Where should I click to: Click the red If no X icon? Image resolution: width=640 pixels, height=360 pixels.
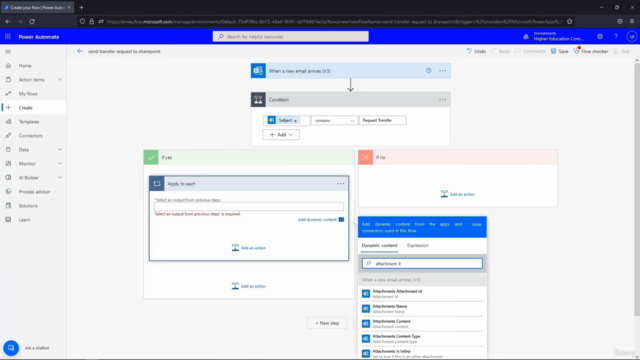click(x=366, y=157)
